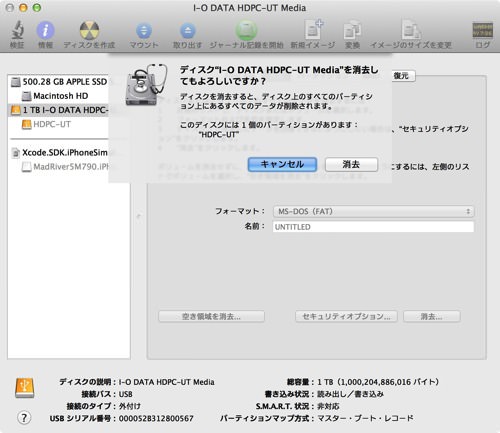Click セキュリティオプション... button
This screenshot has height=433, width=500.
(x=346, y=316)
